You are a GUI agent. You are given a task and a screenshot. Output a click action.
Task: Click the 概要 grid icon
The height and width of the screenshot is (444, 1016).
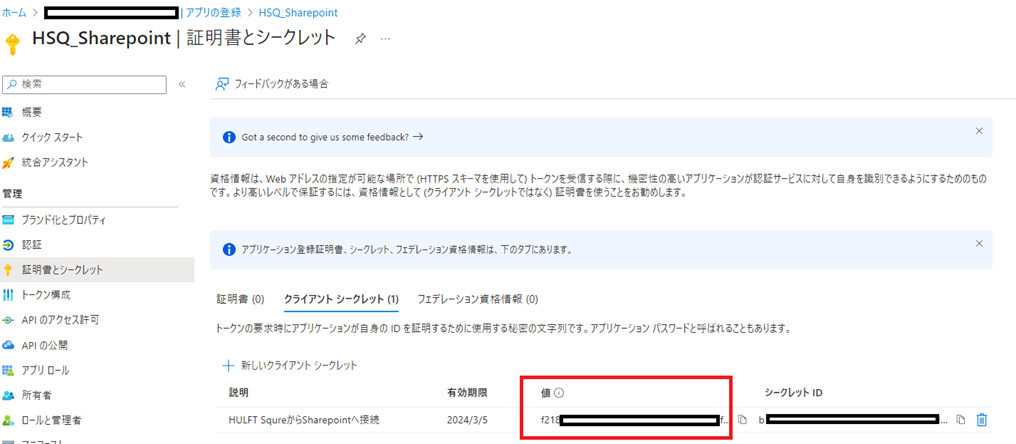point(8,113)
